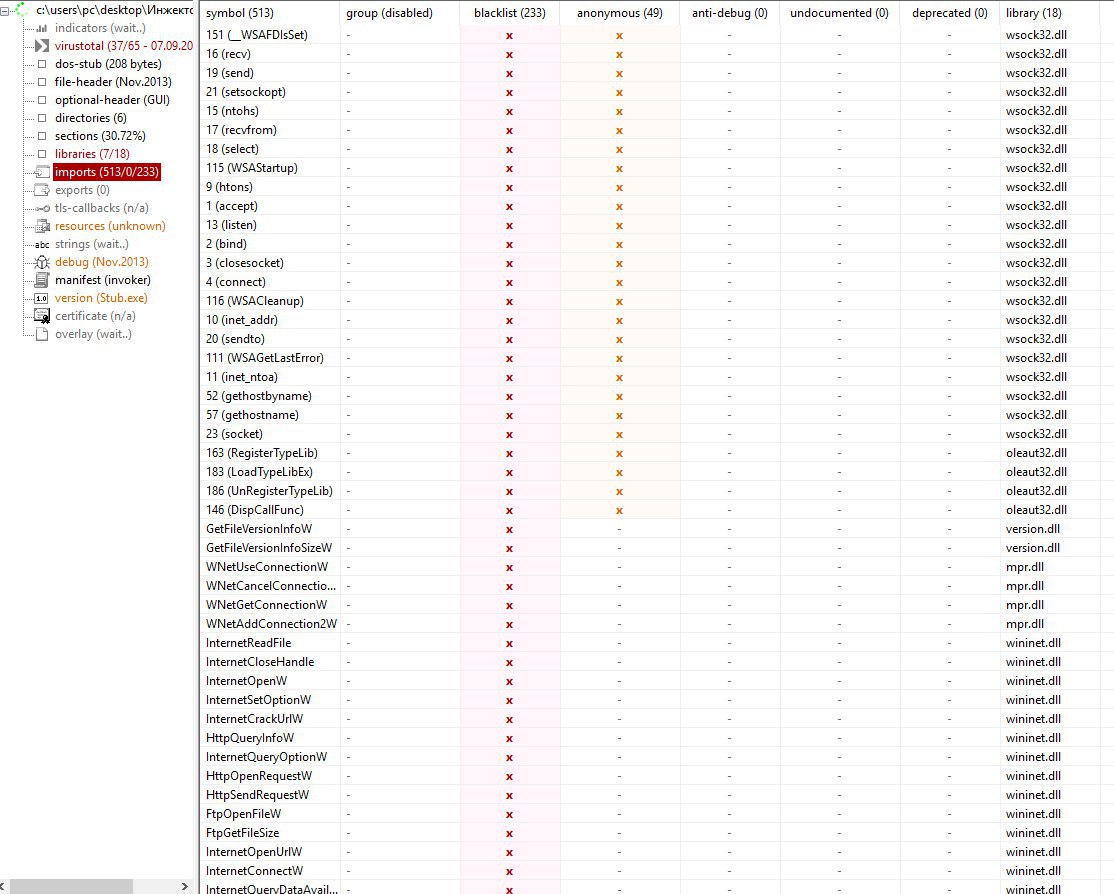The image size is (1114, 894).
Task: Select the HttpSendRequestW symbol
Action: [x=257, y=795]
